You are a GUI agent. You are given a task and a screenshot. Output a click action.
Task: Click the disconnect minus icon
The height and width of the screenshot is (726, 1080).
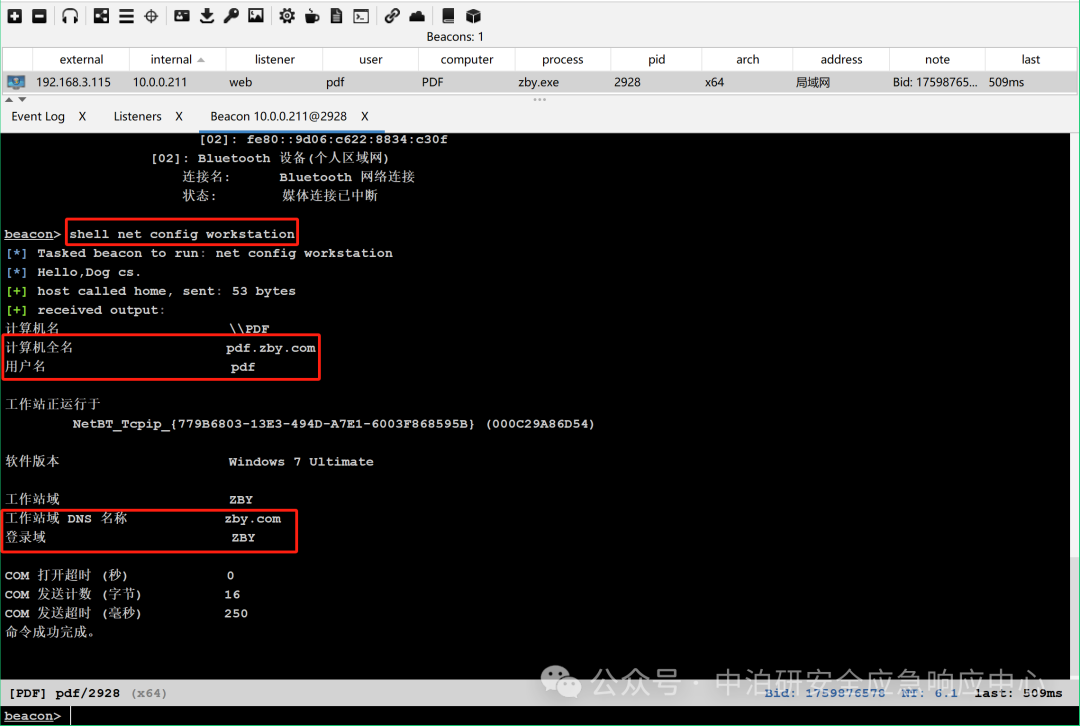point(39,15)
